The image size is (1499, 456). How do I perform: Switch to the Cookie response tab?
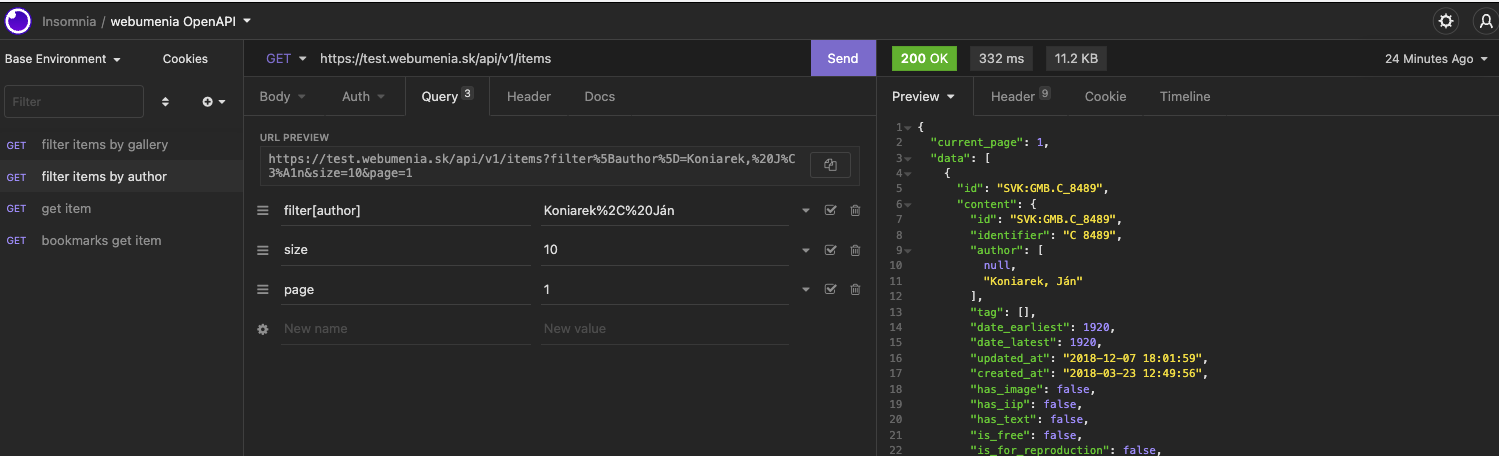tap(1105, 97)
